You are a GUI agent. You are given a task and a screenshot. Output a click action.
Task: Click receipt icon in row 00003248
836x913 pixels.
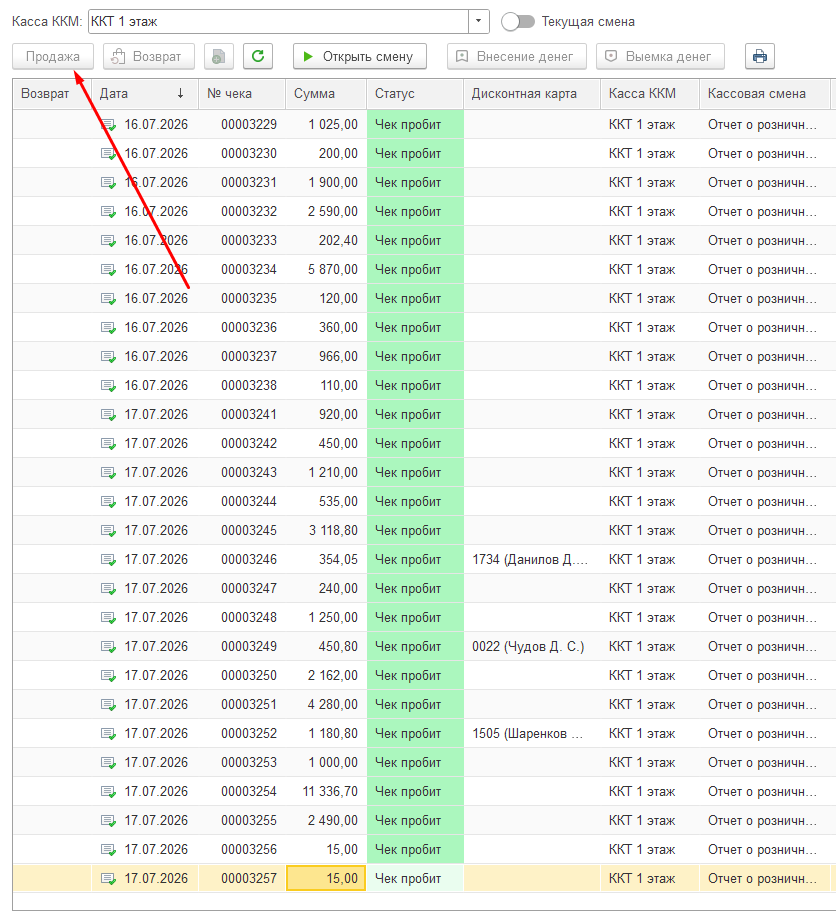(x=108, y=618)
